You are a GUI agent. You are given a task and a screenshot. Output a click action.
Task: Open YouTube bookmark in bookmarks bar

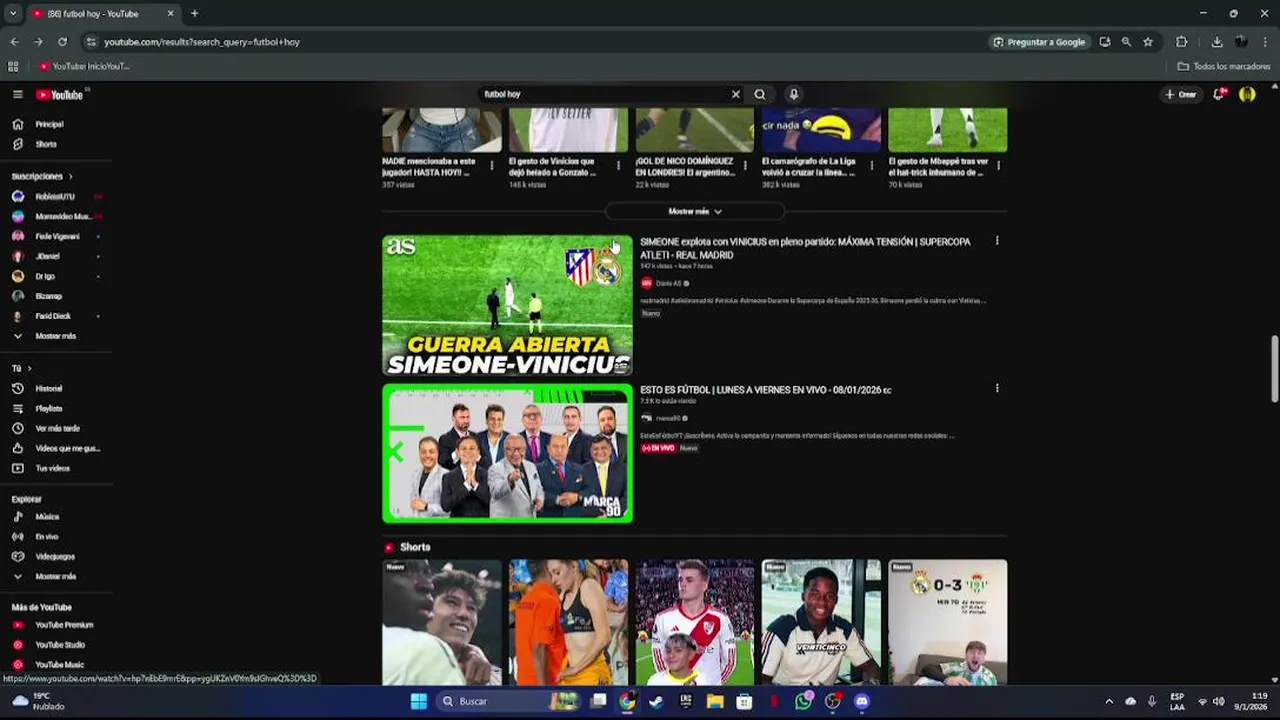[x=84, y=66]
